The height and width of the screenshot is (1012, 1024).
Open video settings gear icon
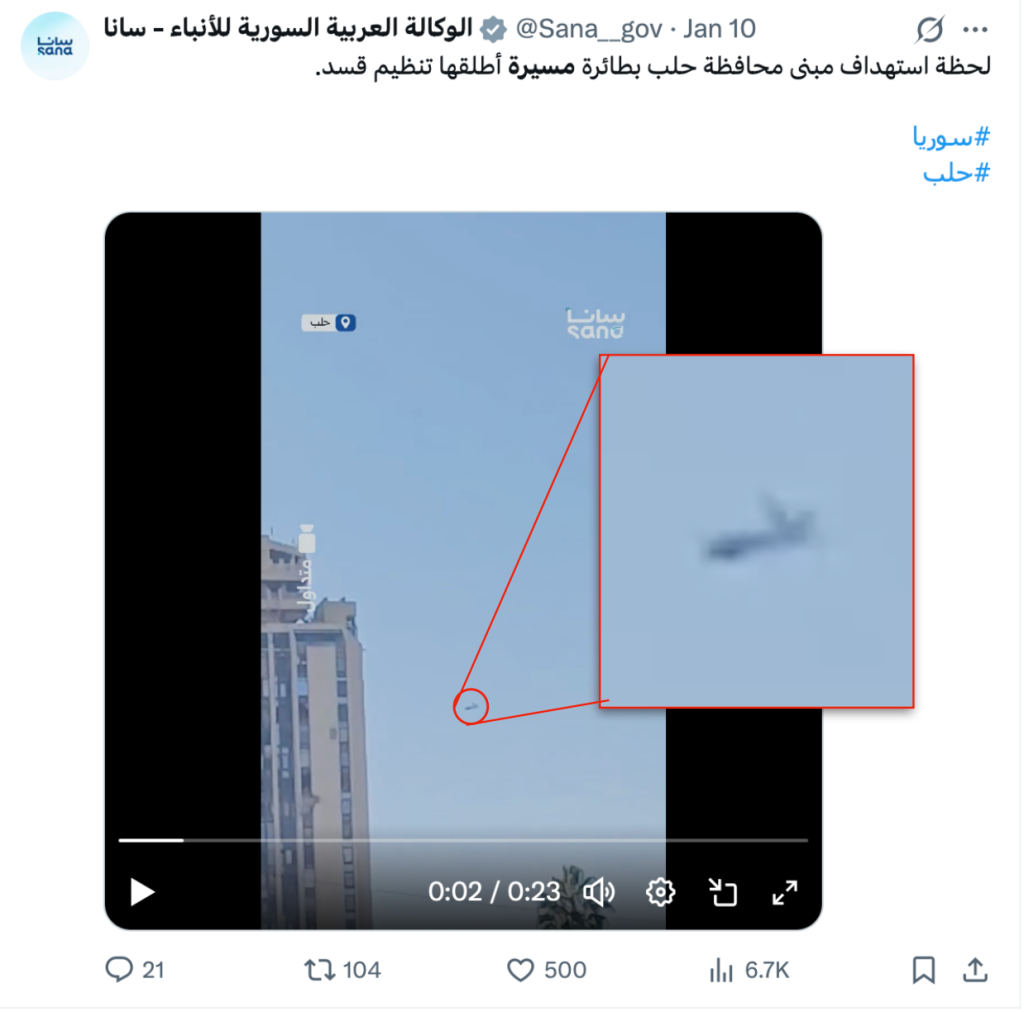(x=661, y=893)
